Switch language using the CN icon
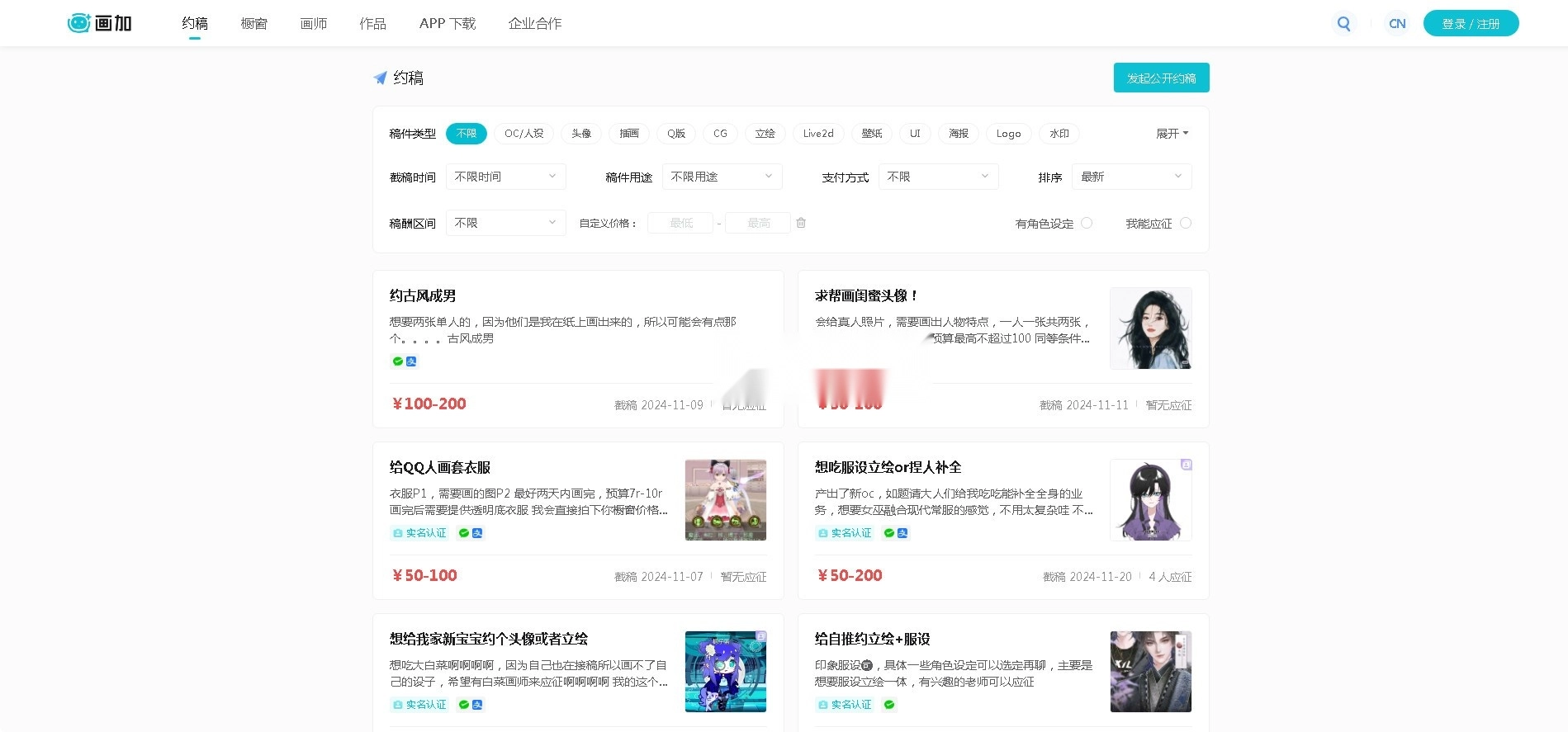1568x732 pixels. pos(1397,24)
